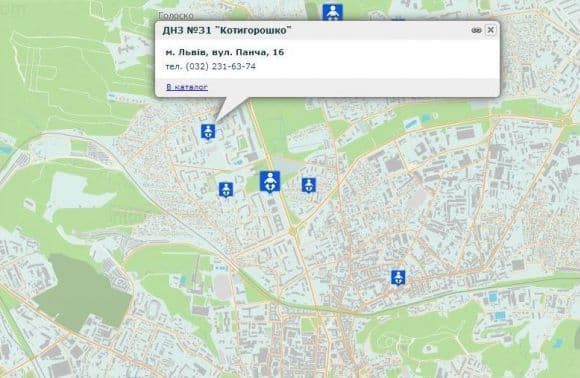Click the bright blue square building on map
580x378 pixels.
coord(500,315)
